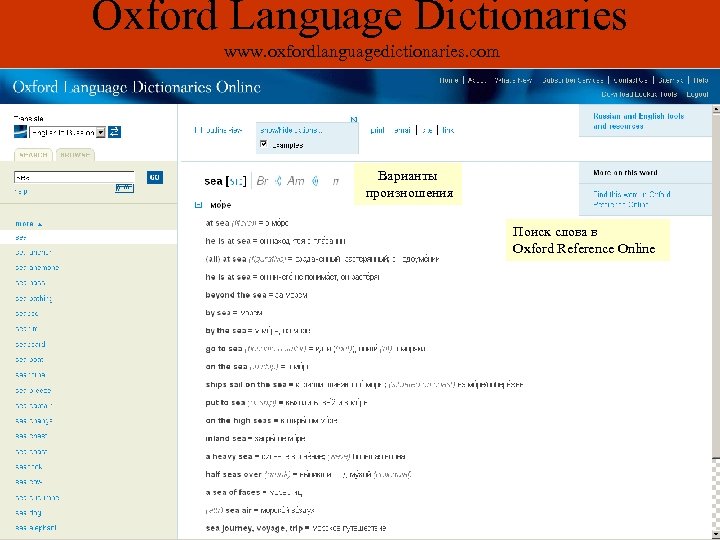The height and width of the screenshot is (540, 720).
Task: Open the show/hide options menu
Action: point(291,130)
